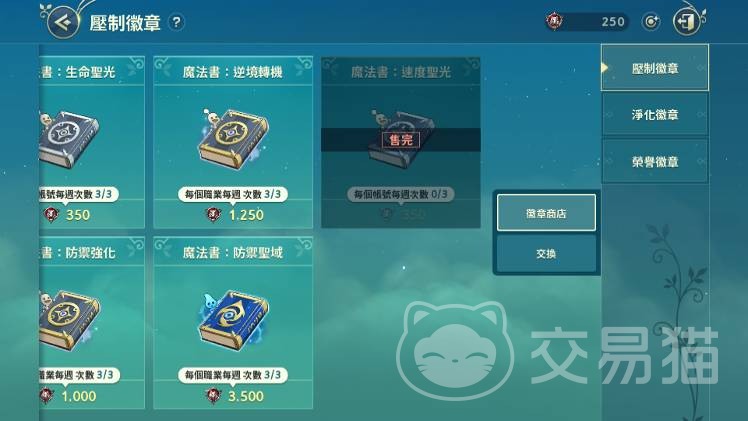Click the 徽章商店 button
The image size is (748, 421).
click(x=546, y=213)
